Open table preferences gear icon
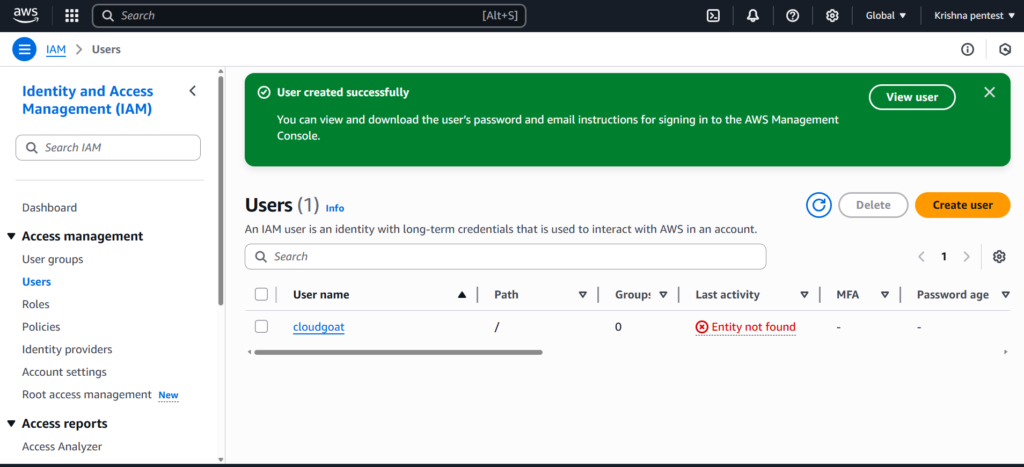 coord(999,257)
